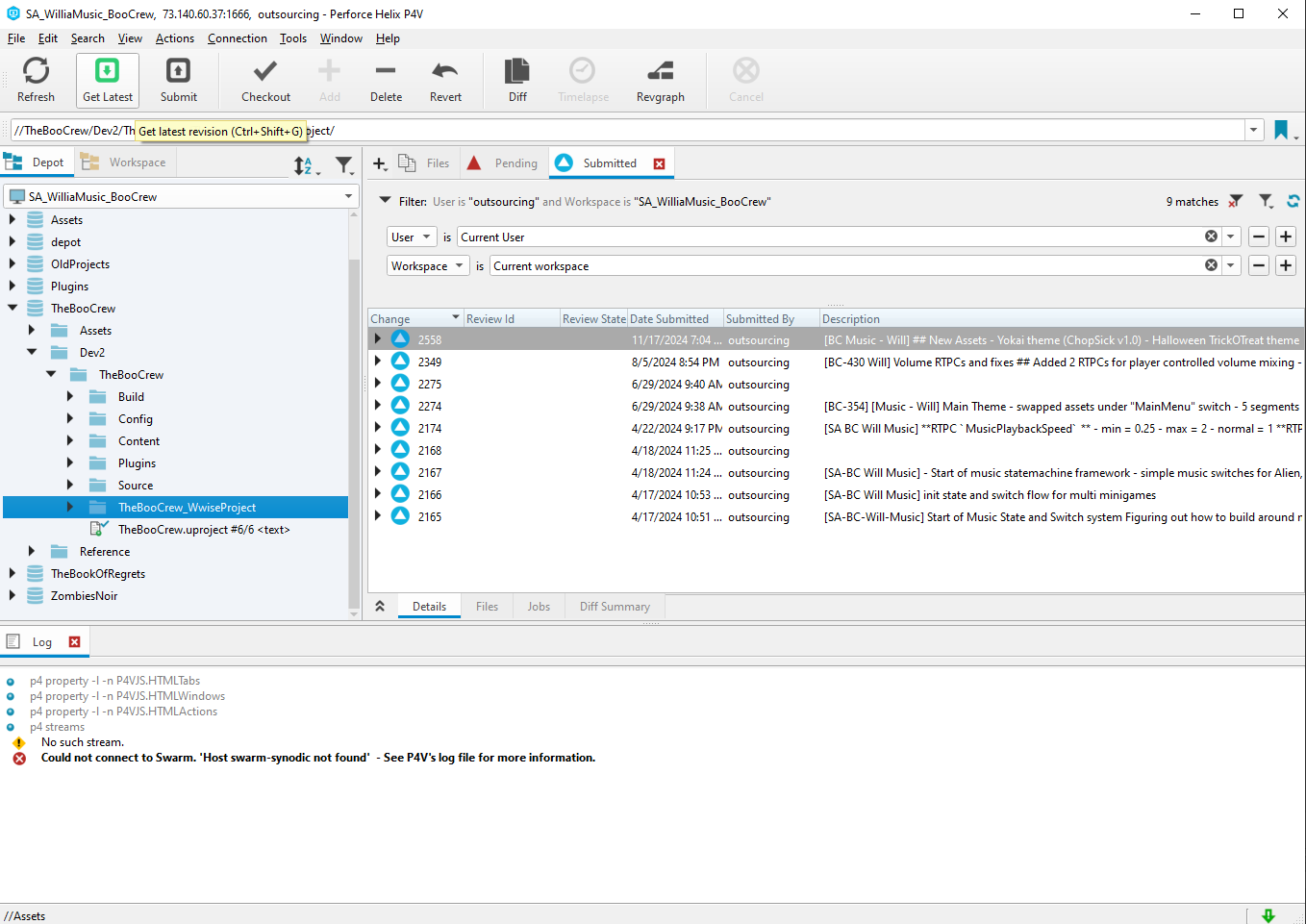Viewport: 1306px width, 924px height.
Task: Open the depot tree filter funnel icon
Action: click(x=343, y=165)
